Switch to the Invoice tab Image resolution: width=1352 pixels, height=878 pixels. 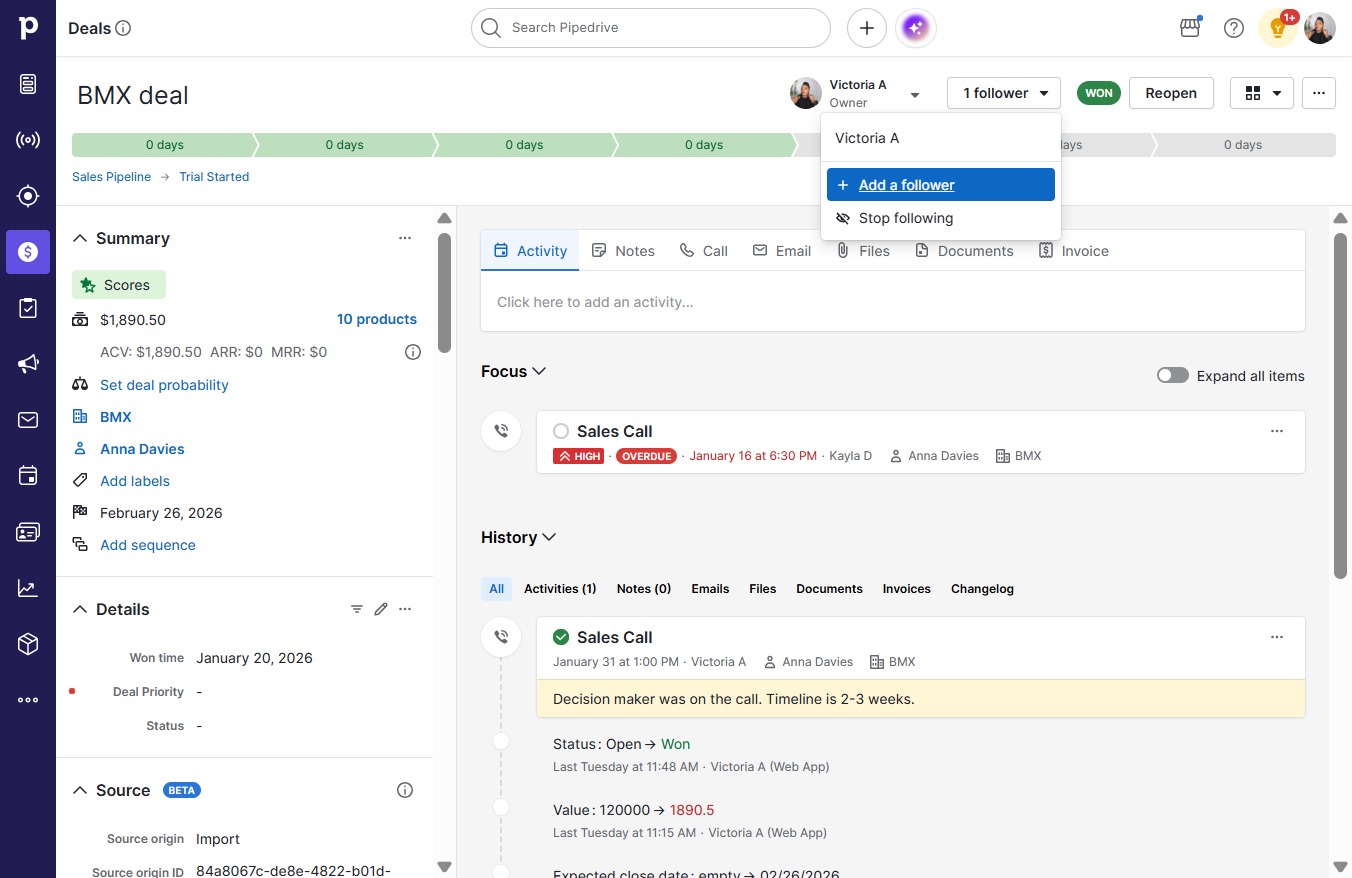pos(1074,251)
